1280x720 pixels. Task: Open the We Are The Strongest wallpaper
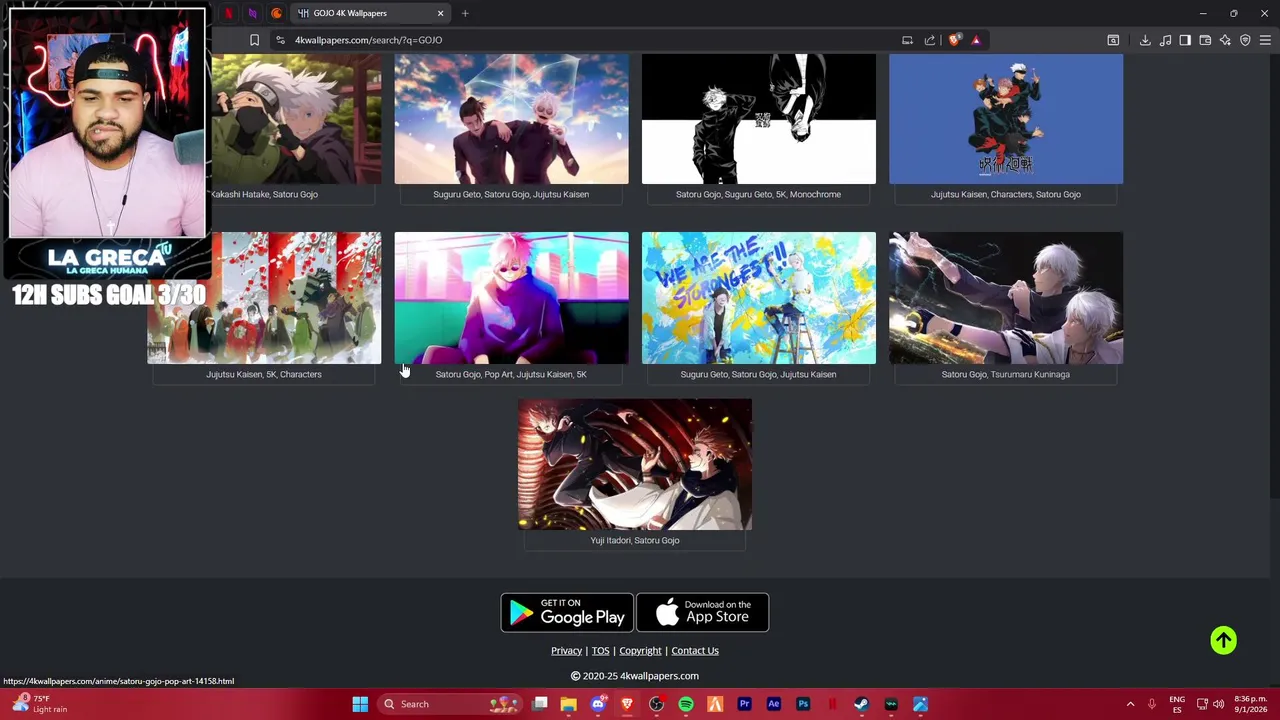758,298
